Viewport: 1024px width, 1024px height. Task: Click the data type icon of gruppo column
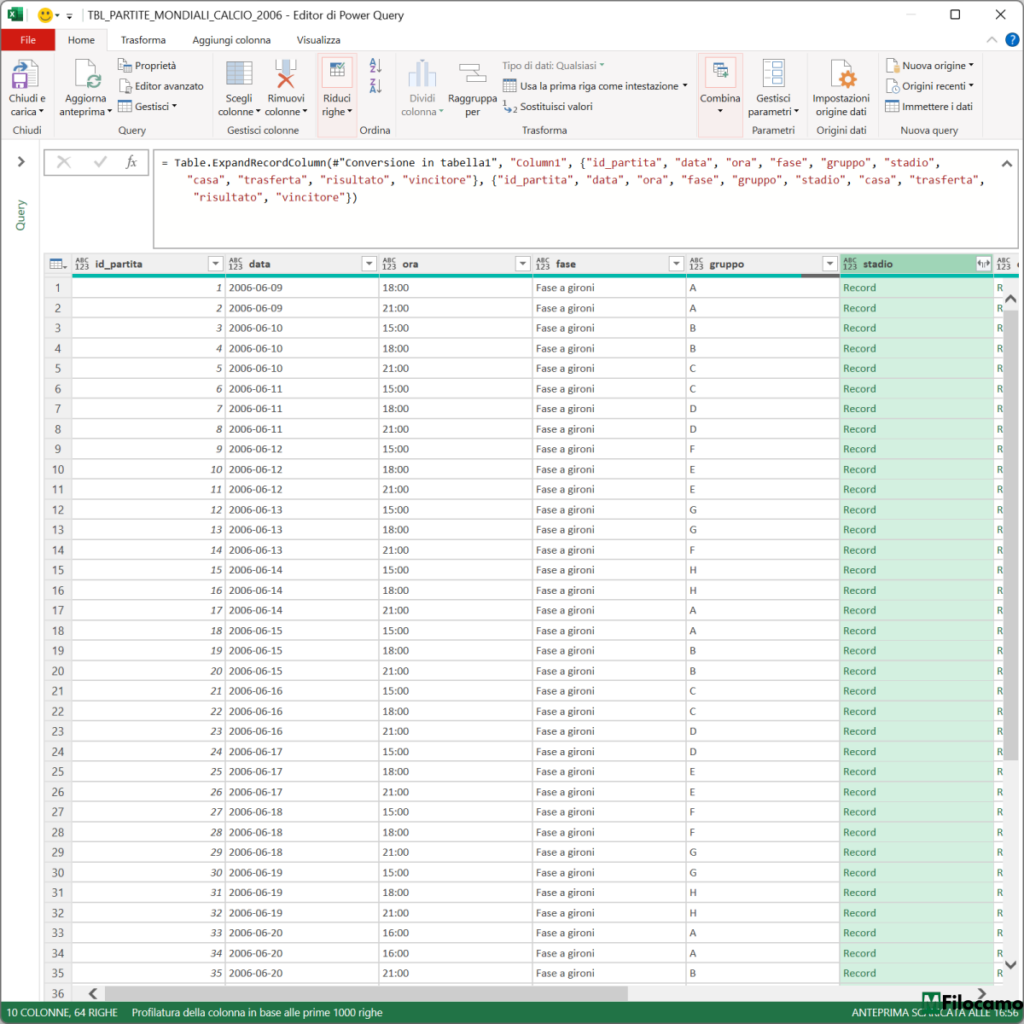pos(696,264)
